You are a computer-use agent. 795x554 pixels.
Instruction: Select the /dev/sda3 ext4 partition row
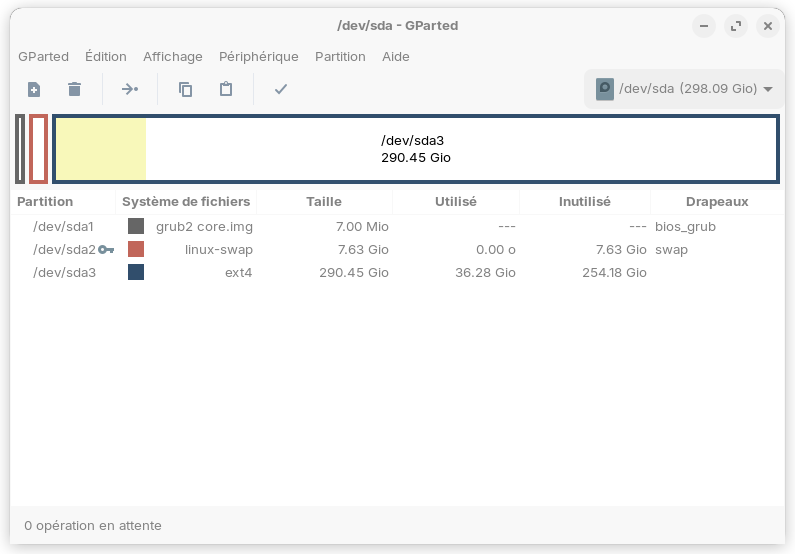point(64,272)
